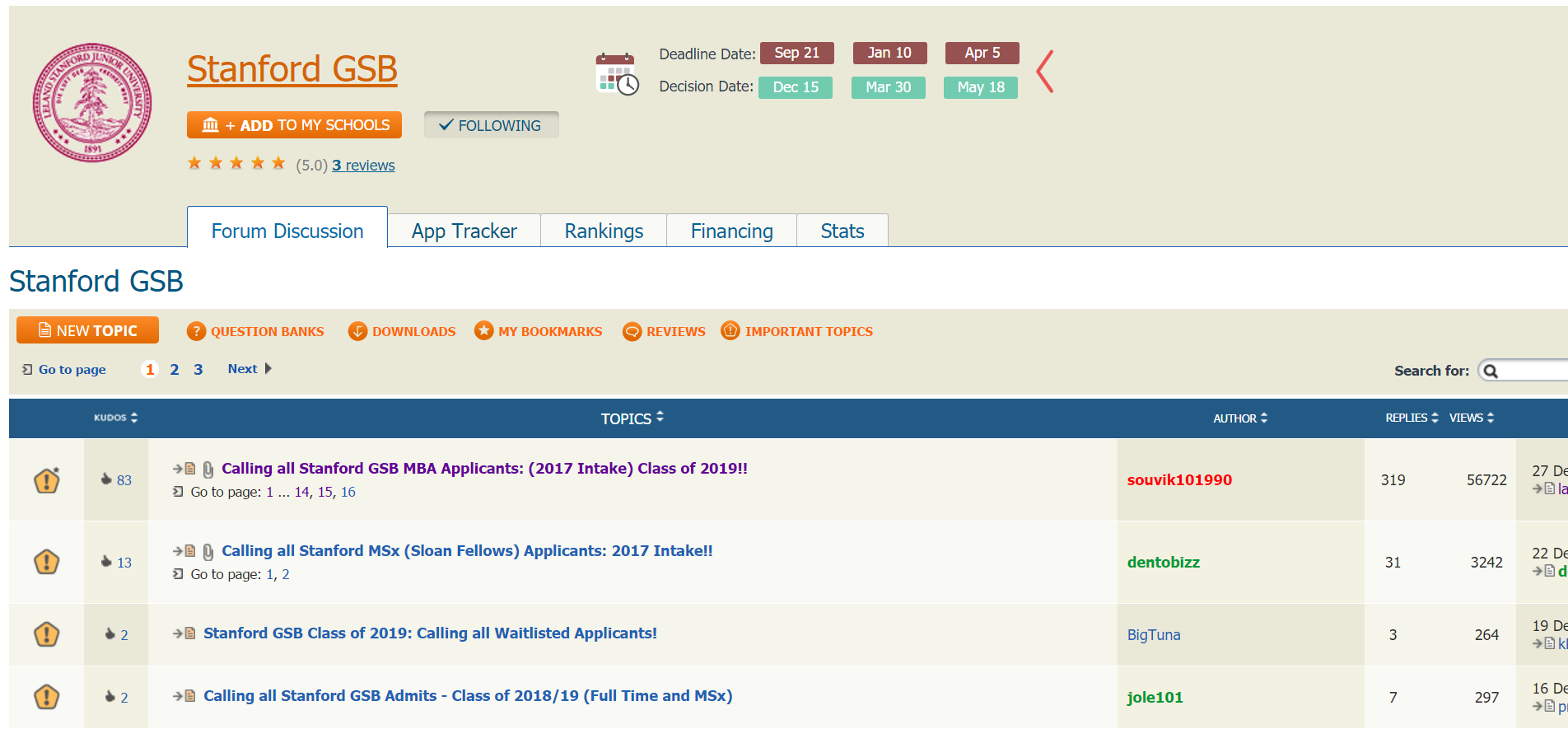Viewport: 1568px width, 729px height.
Task: Sort the table by Topics
Action: (x=632, y=418)
